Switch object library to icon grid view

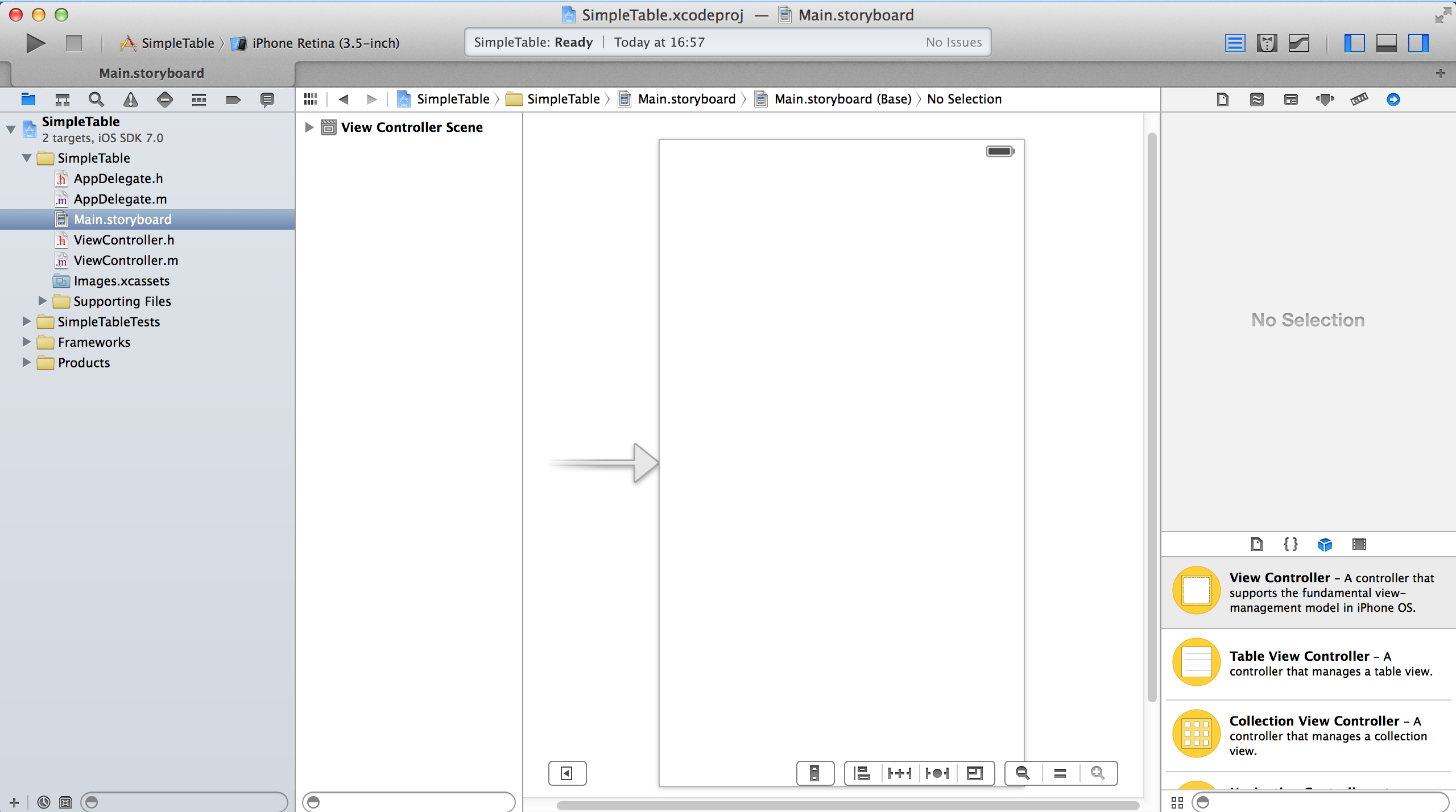1177,802
